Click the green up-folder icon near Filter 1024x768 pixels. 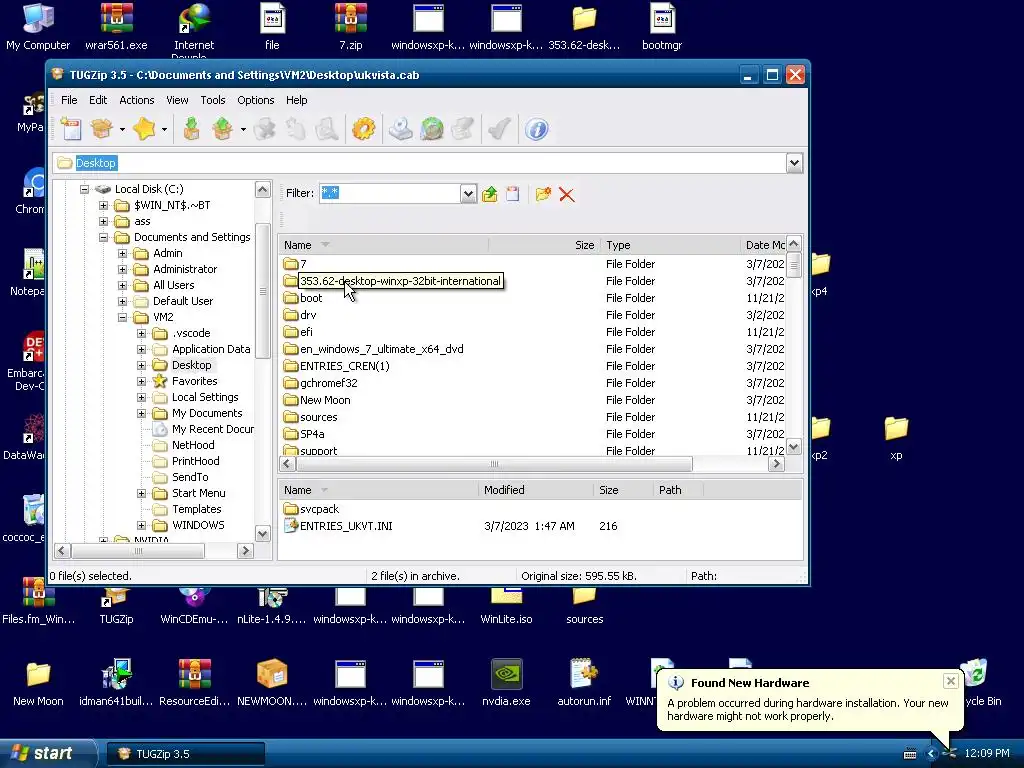[x=490, y=194]
